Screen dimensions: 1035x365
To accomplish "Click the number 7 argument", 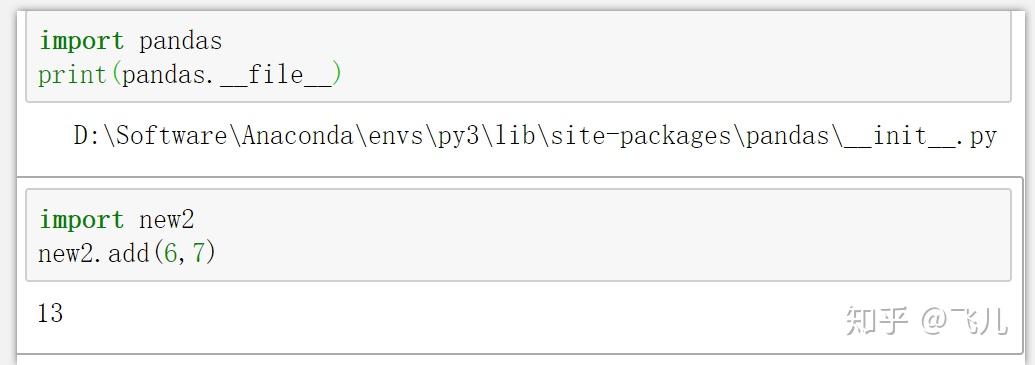I will tap(199, 253).
